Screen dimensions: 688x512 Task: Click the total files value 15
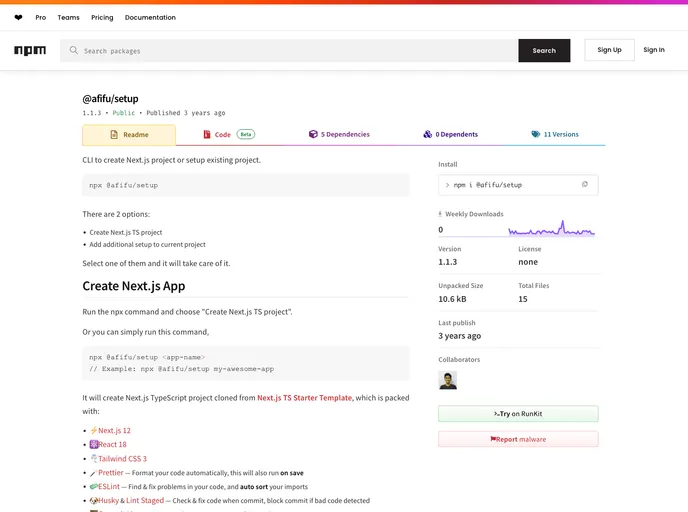click(523, 299)
